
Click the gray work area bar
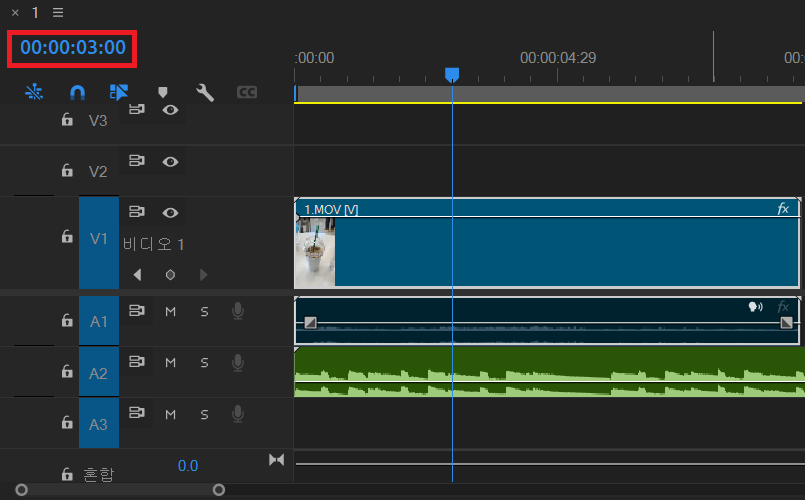tap(551, 94)
